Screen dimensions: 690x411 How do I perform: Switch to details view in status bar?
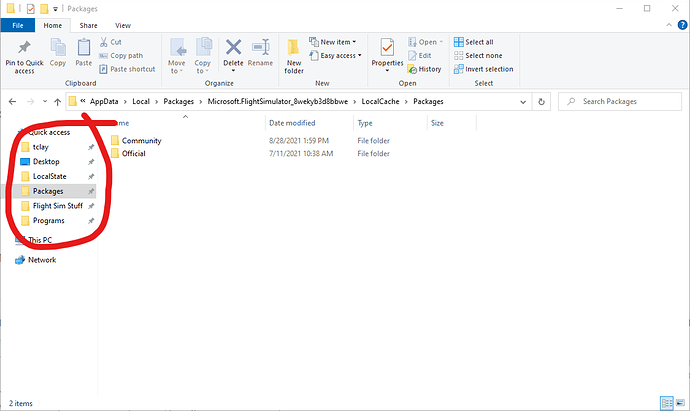click(667, 403)
